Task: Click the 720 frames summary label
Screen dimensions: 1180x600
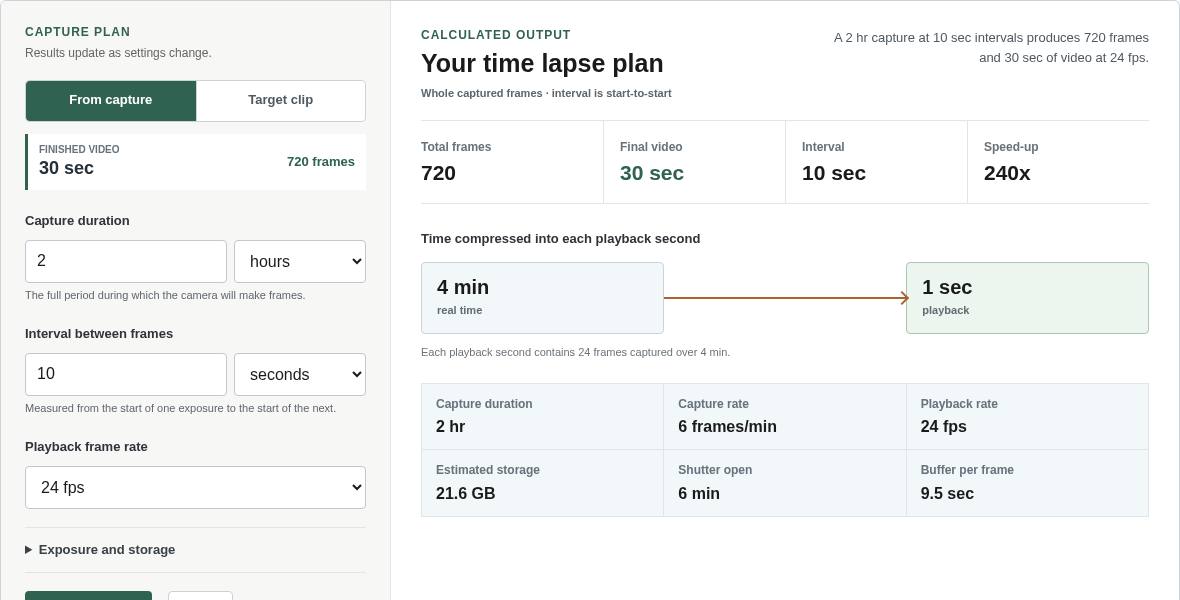Action: tap(321, 162)
